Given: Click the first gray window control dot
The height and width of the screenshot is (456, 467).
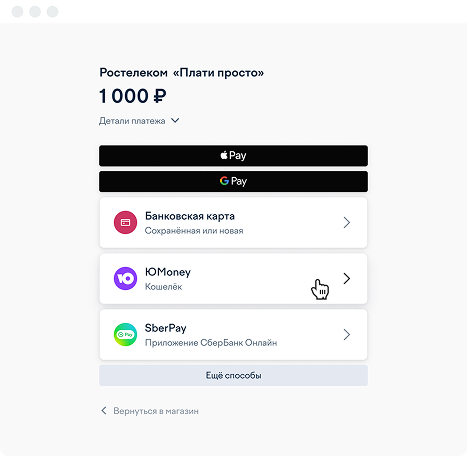Looking at the screenshot, I should [17, 11].
